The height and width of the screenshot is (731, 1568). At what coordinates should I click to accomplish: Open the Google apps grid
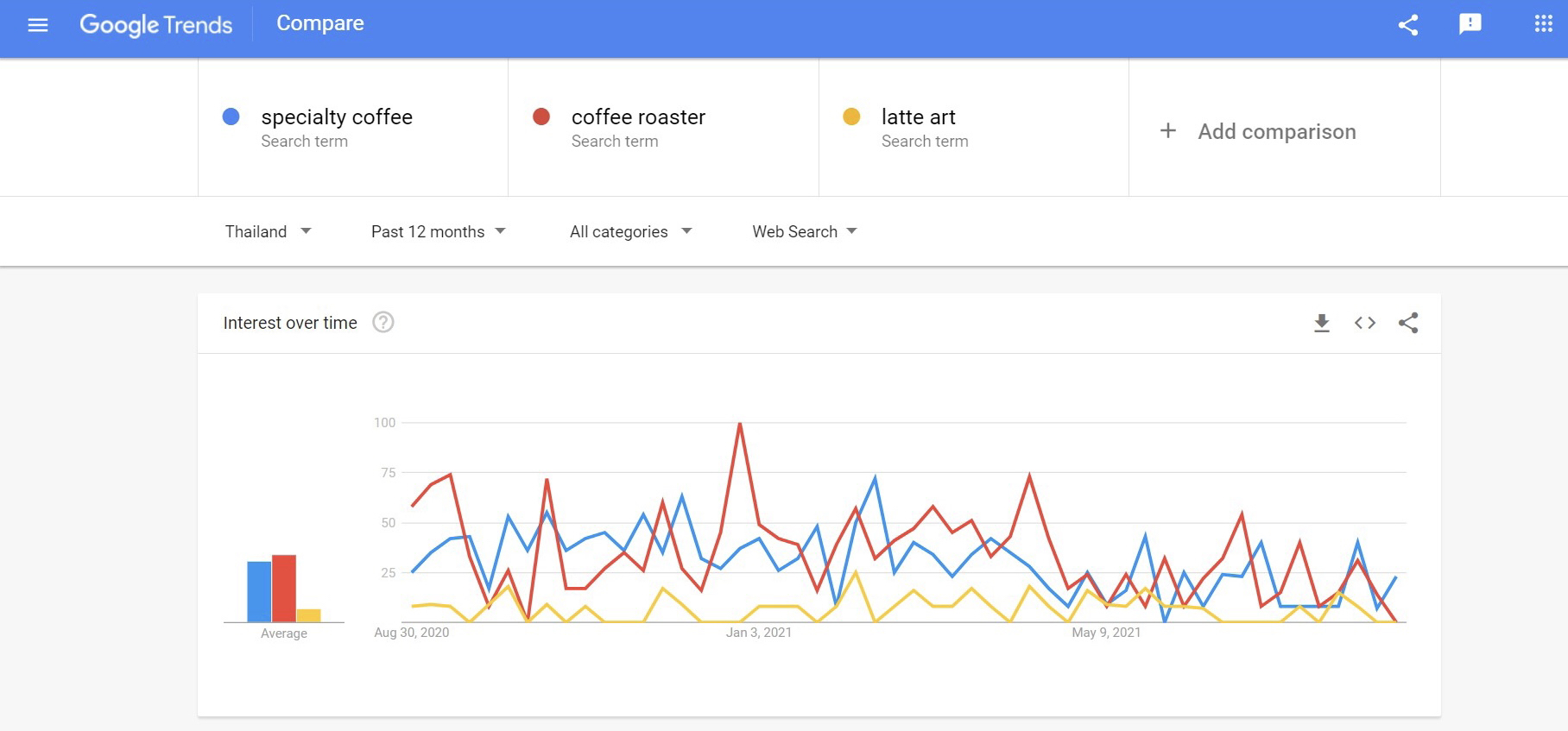[x=1543, y=24]
